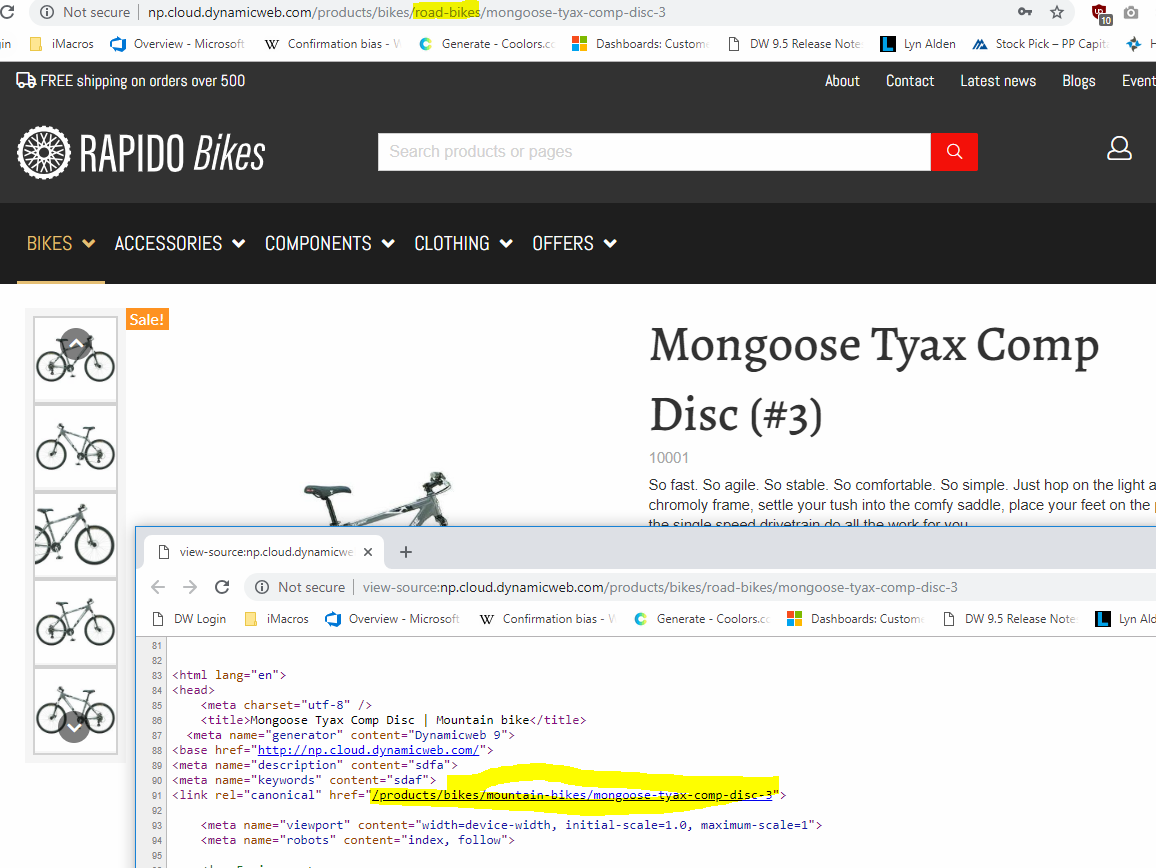Image resolution: width=1156 pixels, height=868 pixels.
Task: Go back in the view-source window
Action: [158, 587]
